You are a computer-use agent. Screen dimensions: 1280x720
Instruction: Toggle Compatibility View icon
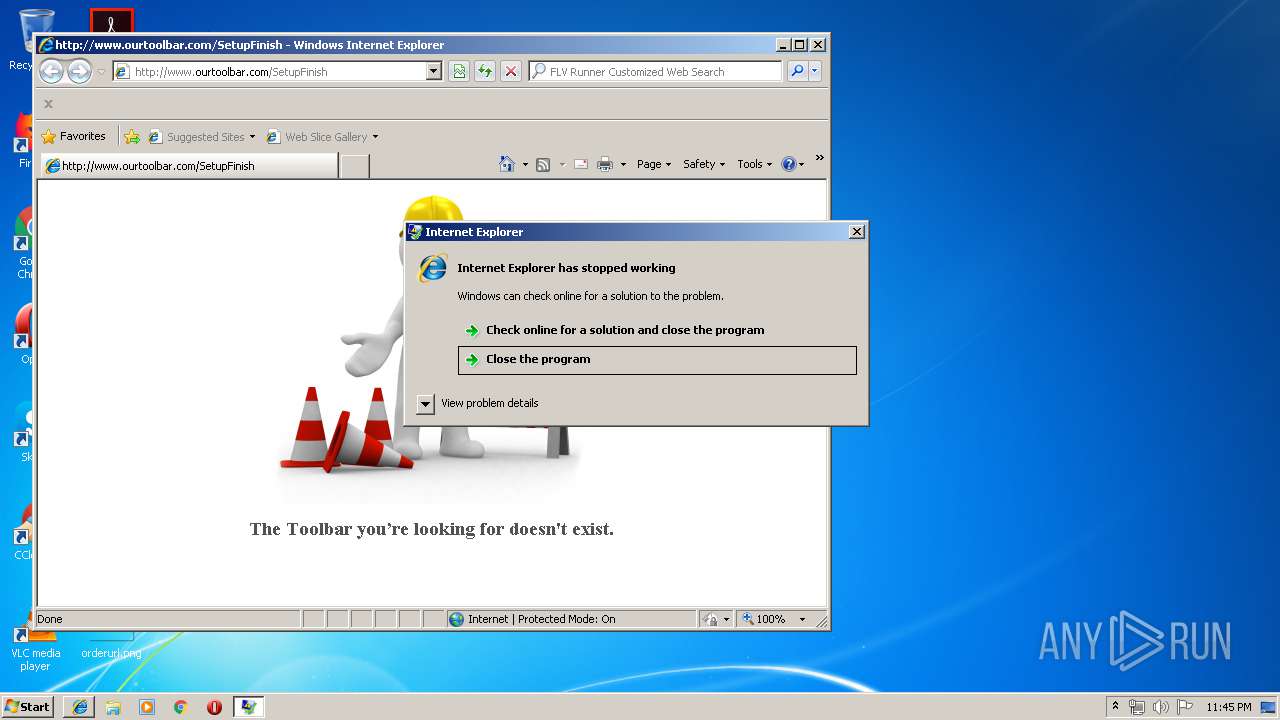point(459,71)
